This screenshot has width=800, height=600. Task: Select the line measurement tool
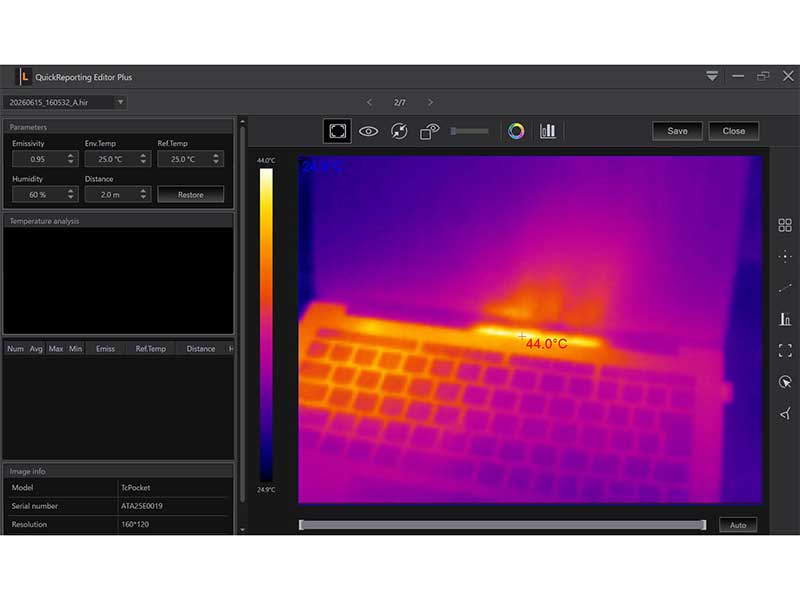[x=785, y=288]
